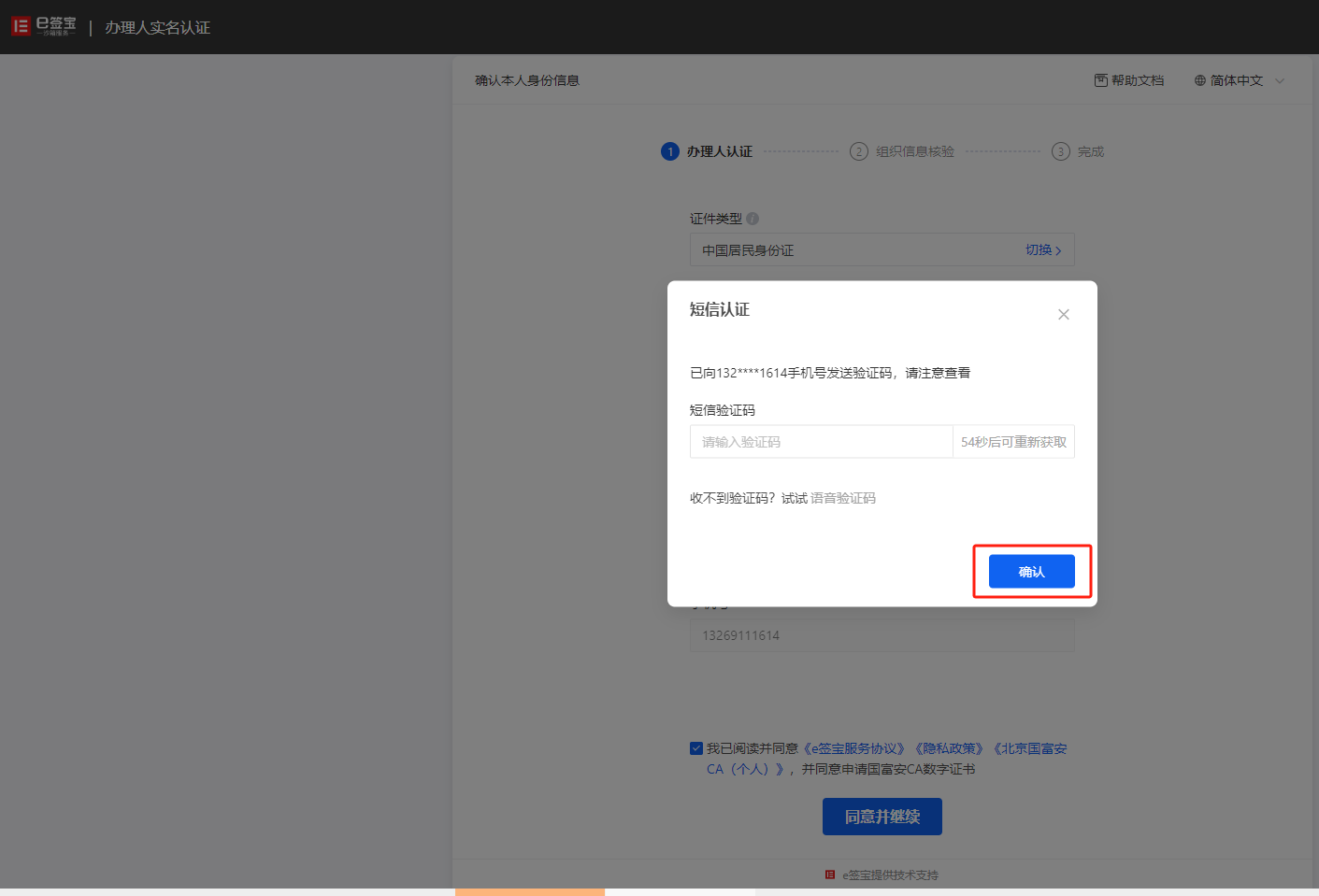Click 切换 to change ID type
This screenshot has height=896, width=1319.
pos(1042,249)
